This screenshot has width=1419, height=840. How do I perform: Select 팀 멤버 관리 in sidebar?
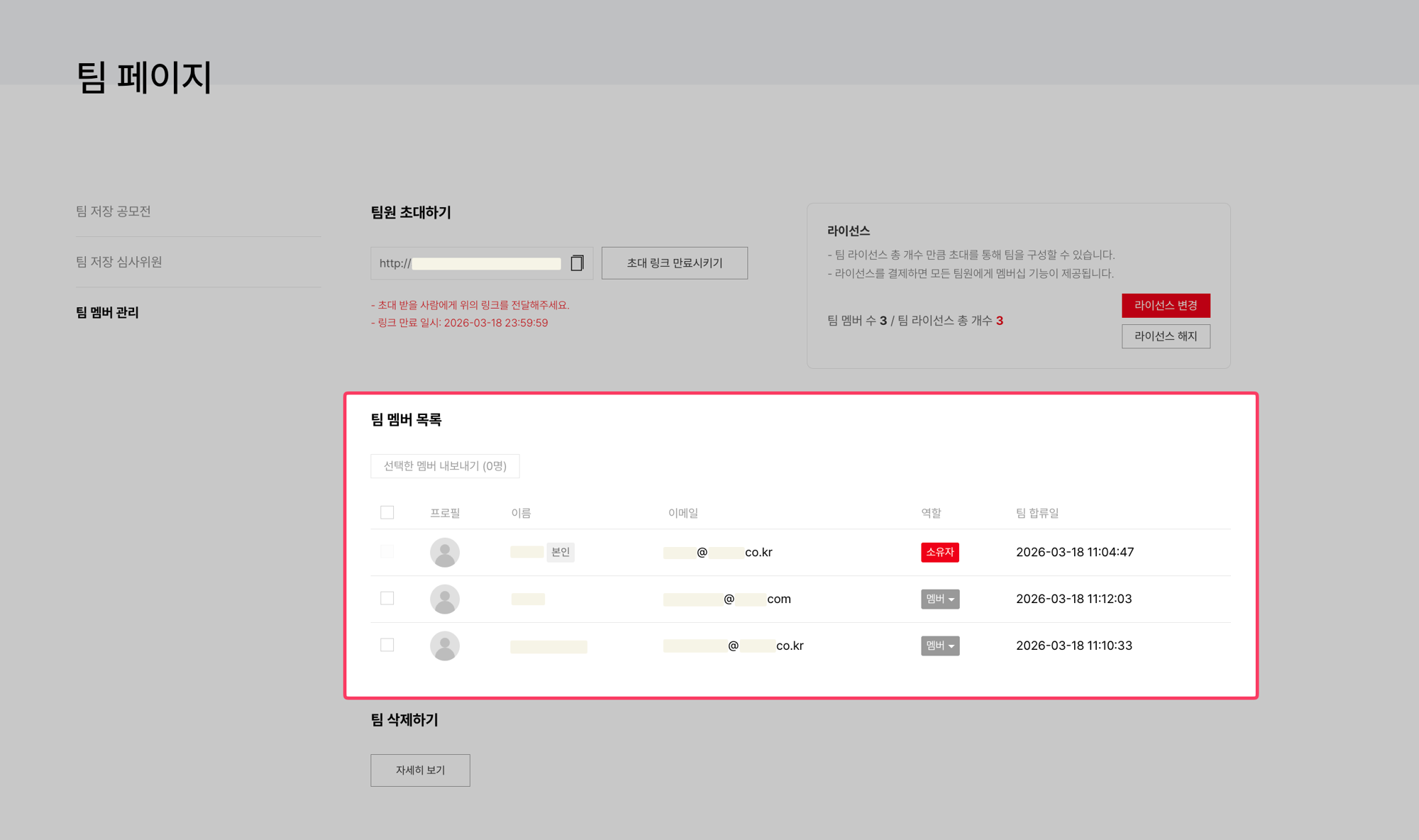click(x=107, y=313)
